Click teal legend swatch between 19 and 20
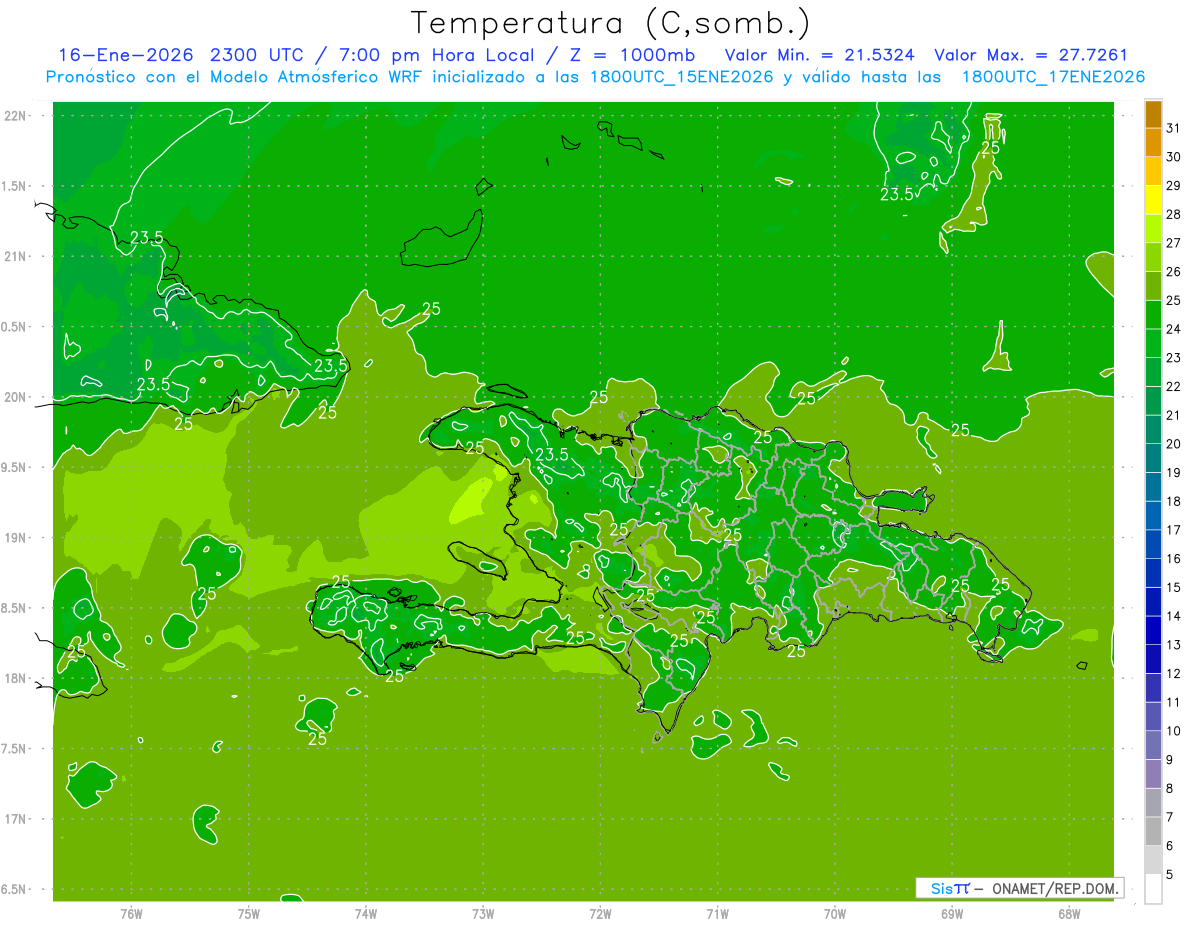The width and height of the screenshot is (1200, 927). 1154,458
